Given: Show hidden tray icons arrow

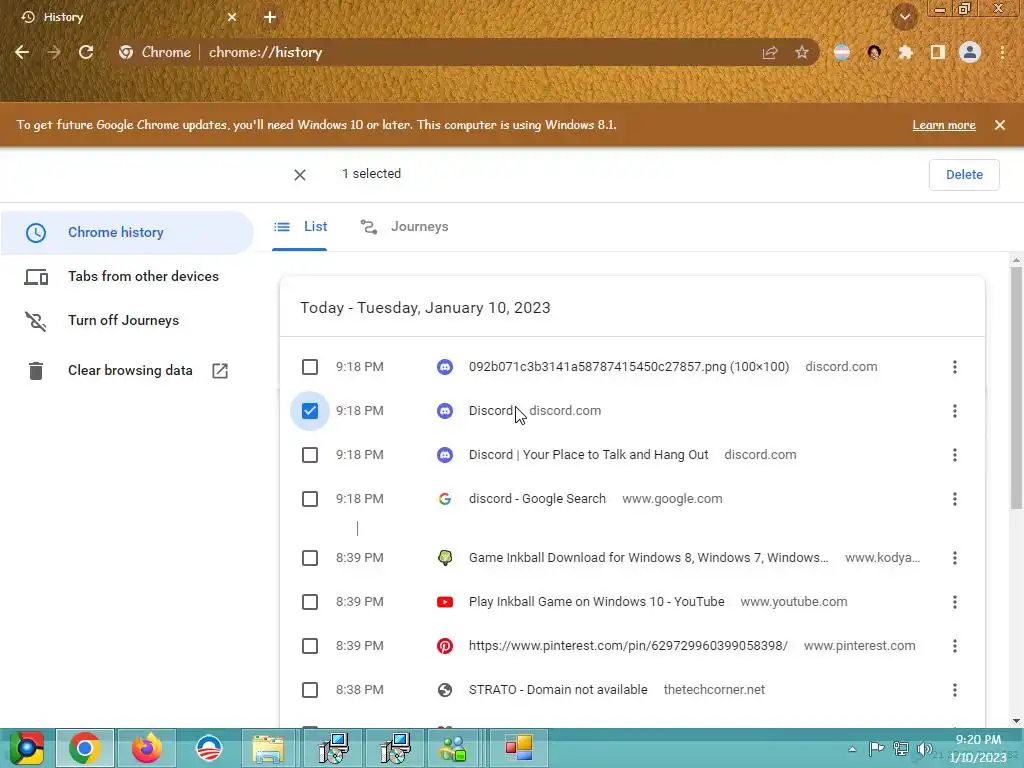Looking at the screenshot, I should [x=852, y=749].
